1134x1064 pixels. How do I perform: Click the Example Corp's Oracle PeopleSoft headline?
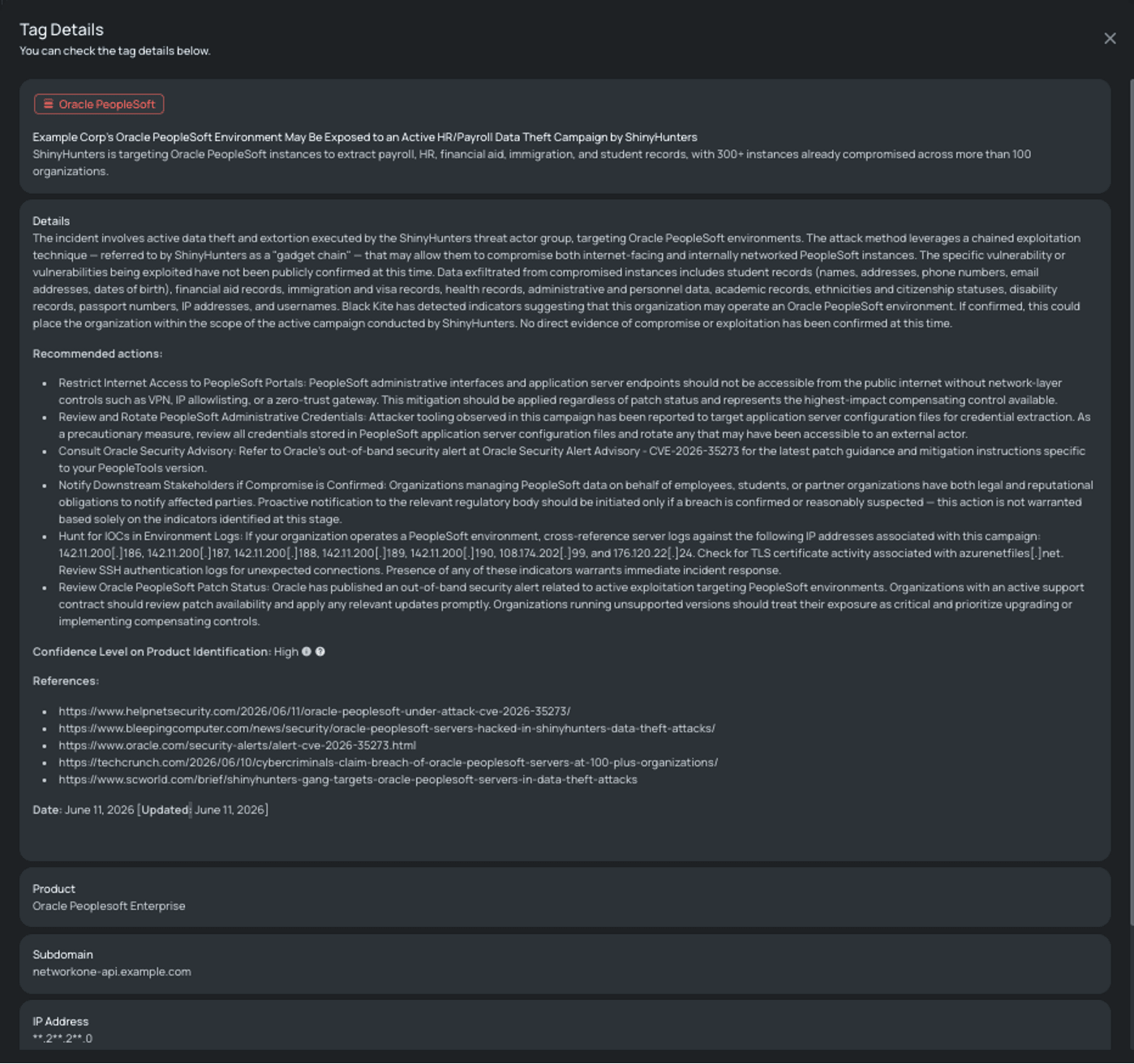[365, 137]
